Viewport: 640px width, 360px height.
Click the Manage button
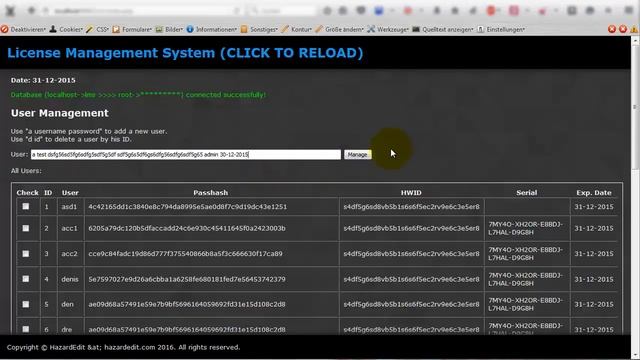point(358,155)
